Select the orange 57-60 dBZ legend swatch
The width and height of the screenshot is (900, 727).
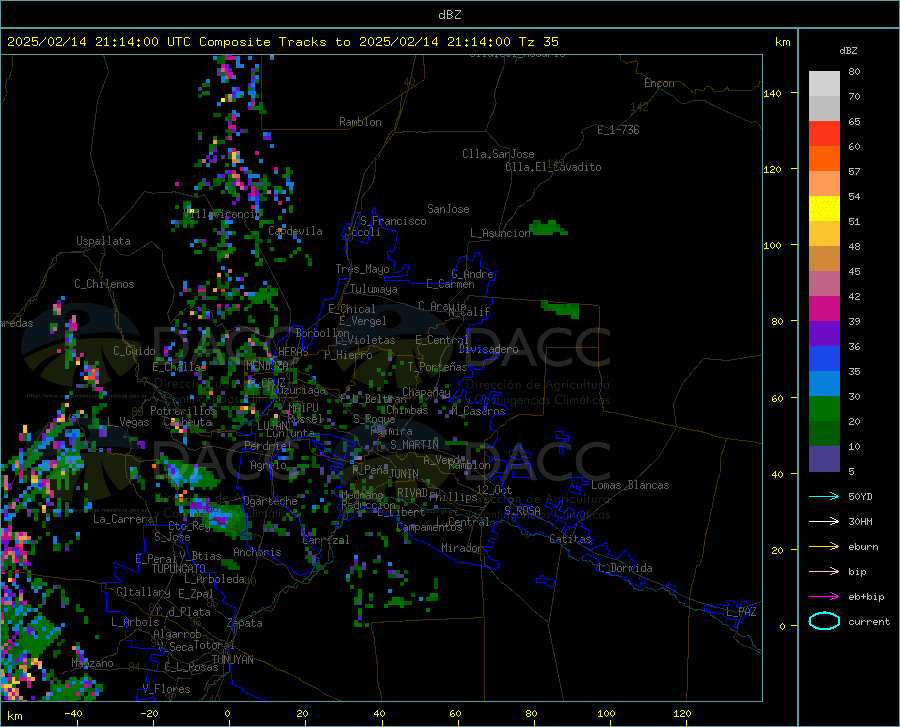[x=824, y=159]
